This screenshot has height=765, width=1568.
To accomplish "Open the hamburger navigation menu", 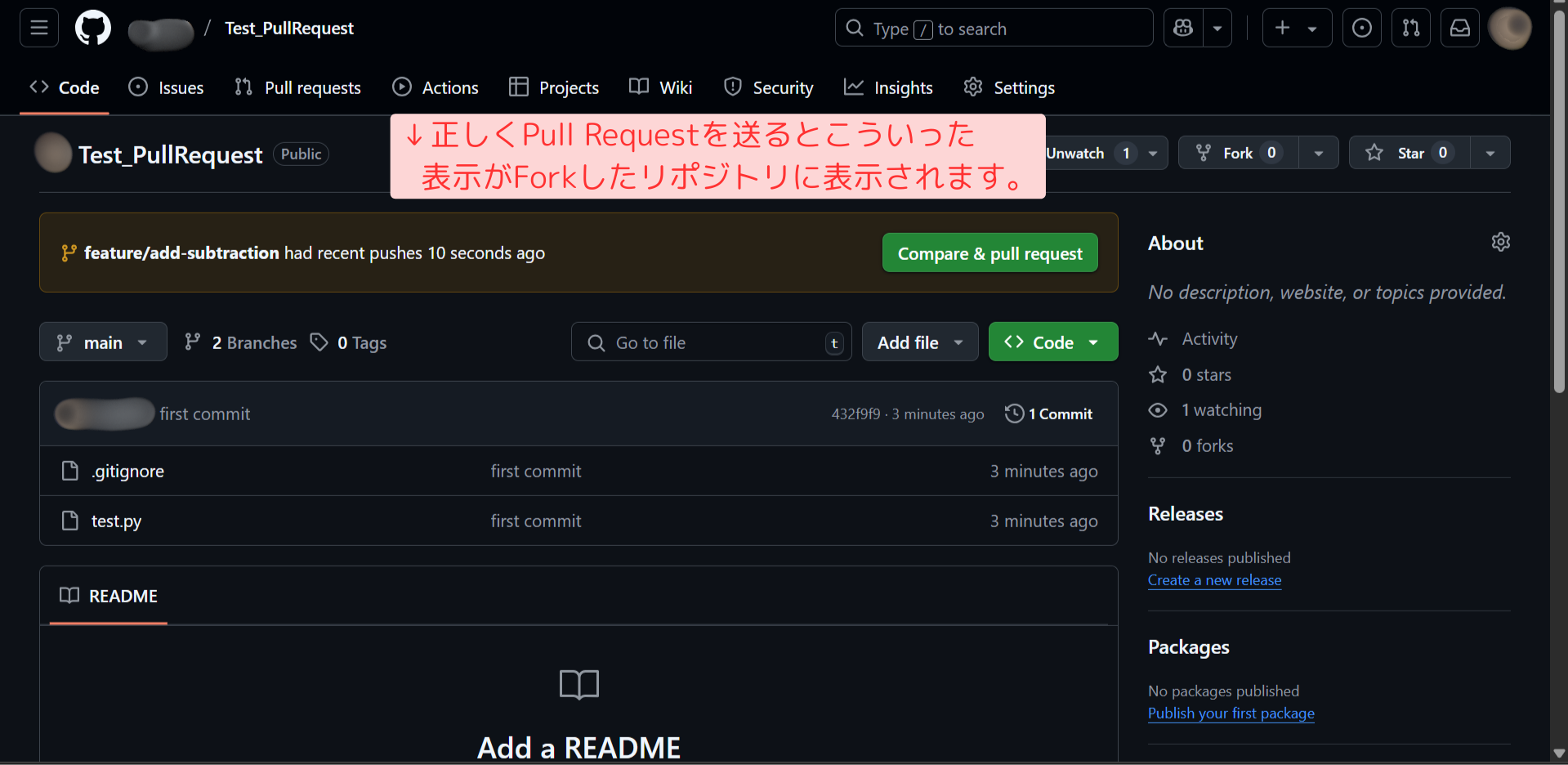I will click(38, 28).
